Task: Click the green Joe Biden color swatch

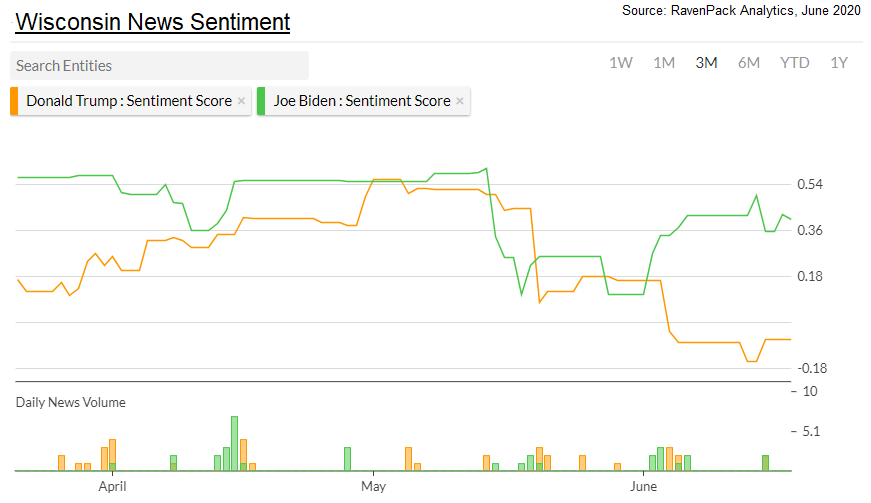Action: pos(261,101)
